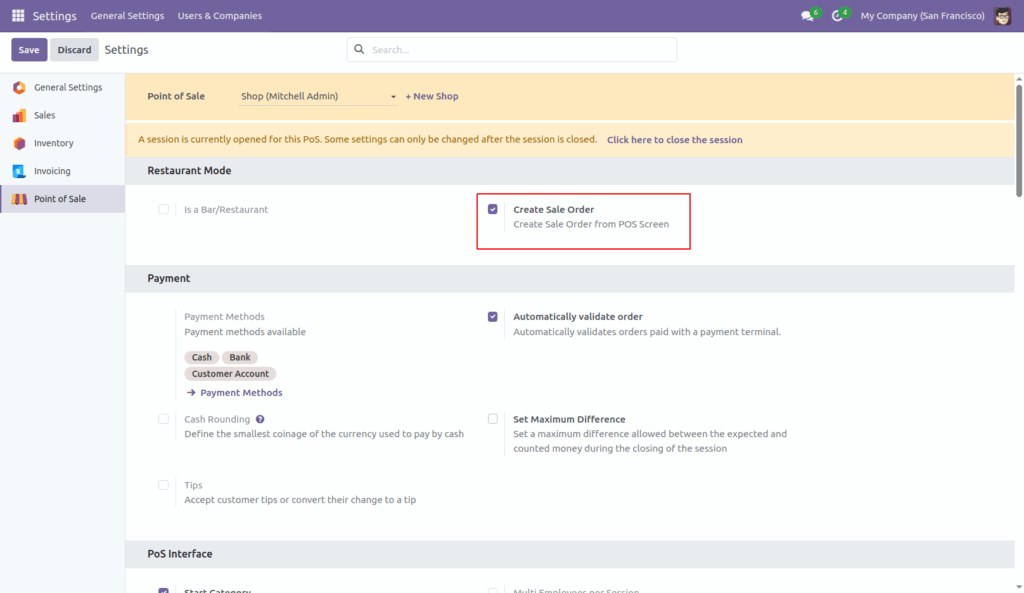Open Inventory settings from the sidebar
The image size is (1024, 593).
(x=19, y=143)
